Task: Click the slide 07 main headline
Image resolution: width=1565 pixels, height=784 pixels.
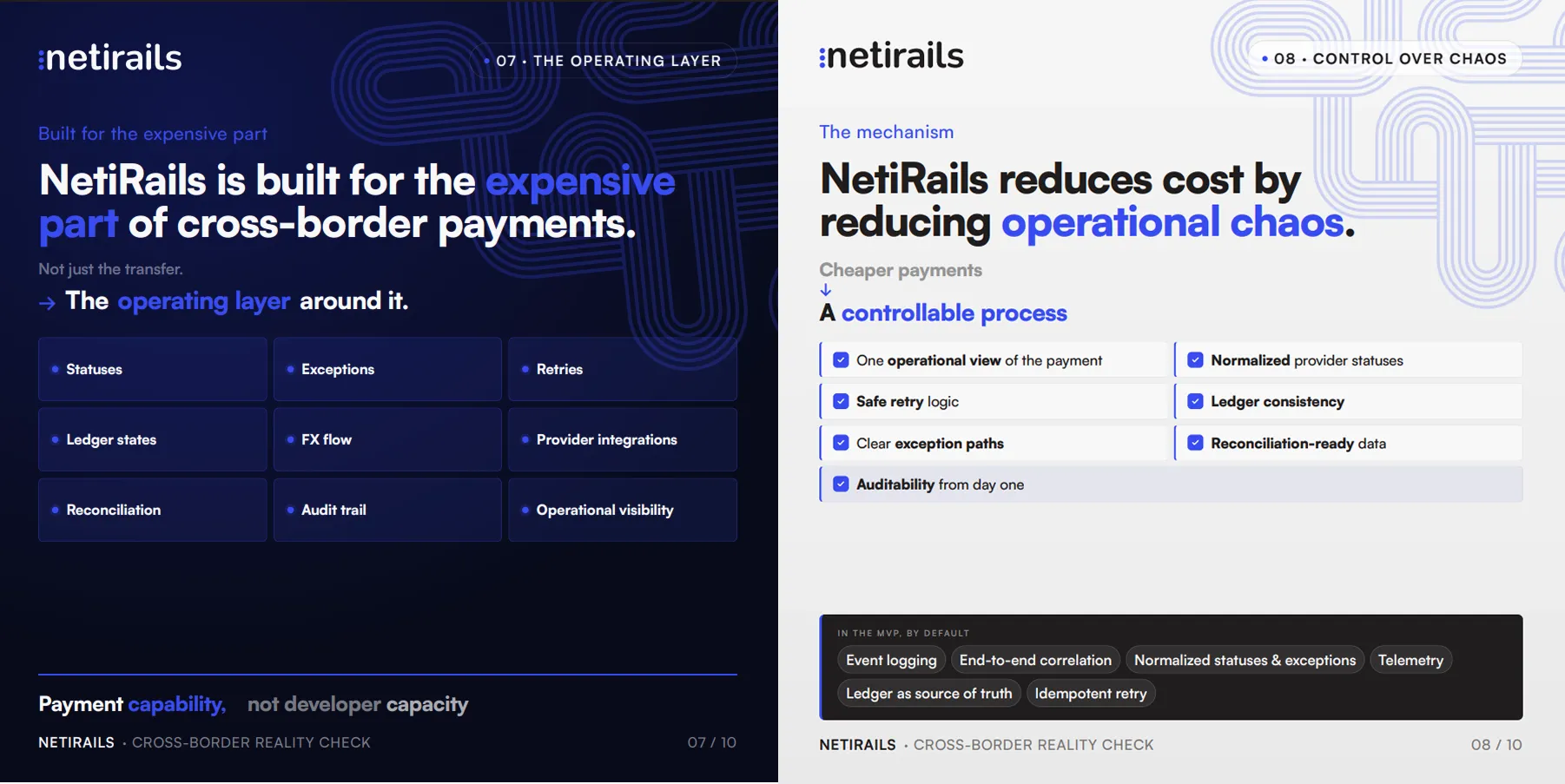Action: coord(357,202)
